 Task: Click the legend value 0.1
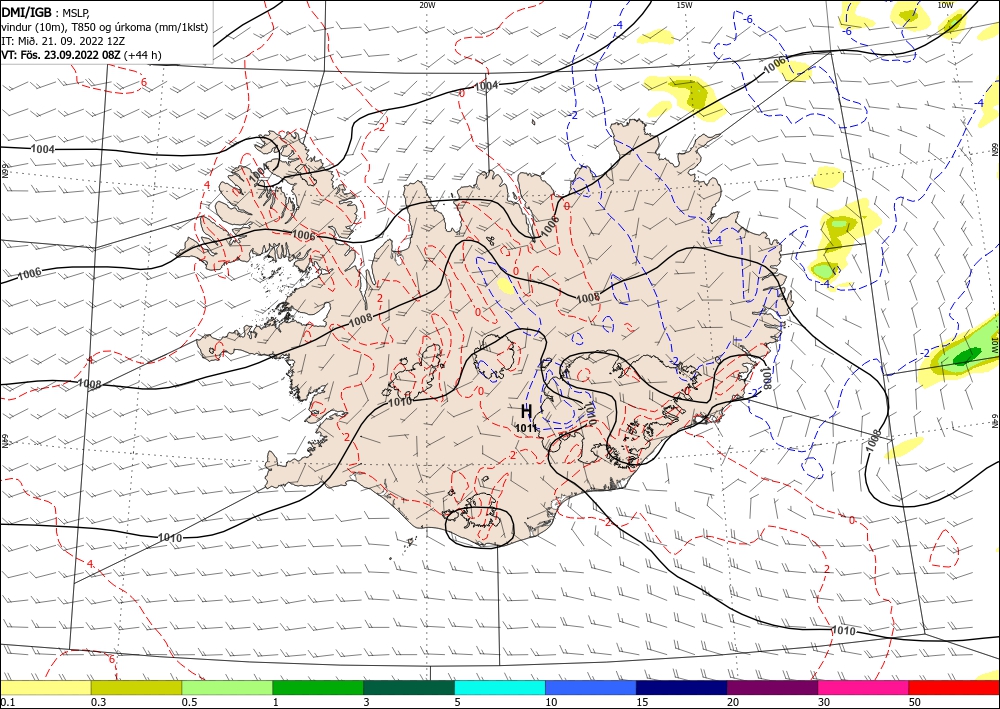point(6,702)
